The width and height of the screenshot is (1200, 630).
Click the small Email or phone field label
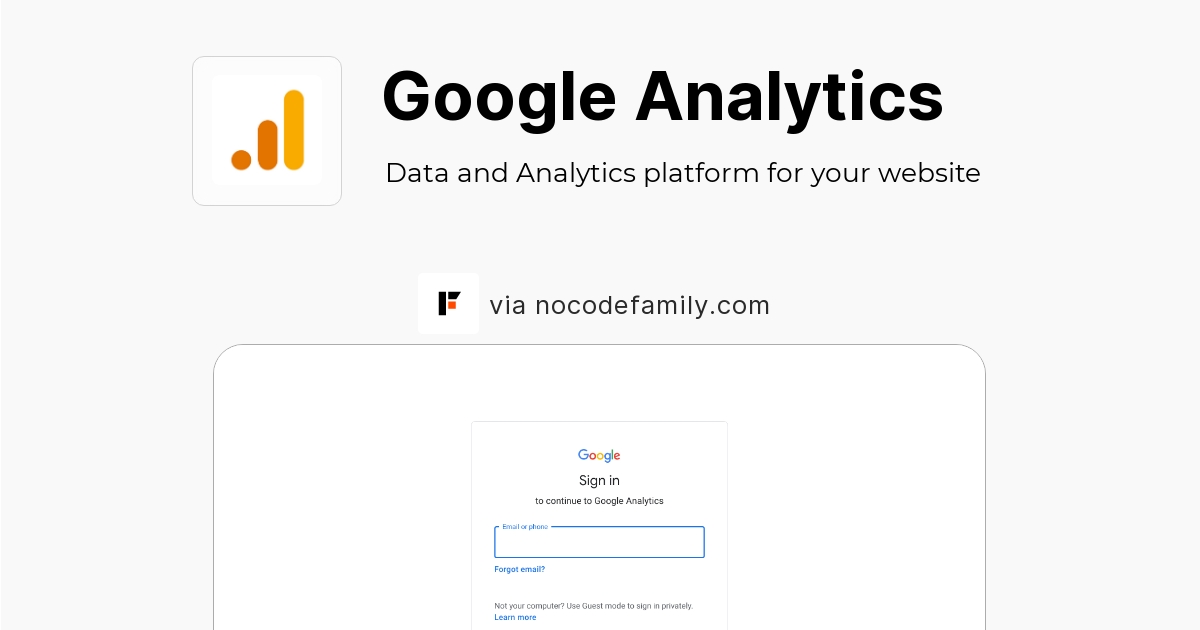[x=524, y=527]
